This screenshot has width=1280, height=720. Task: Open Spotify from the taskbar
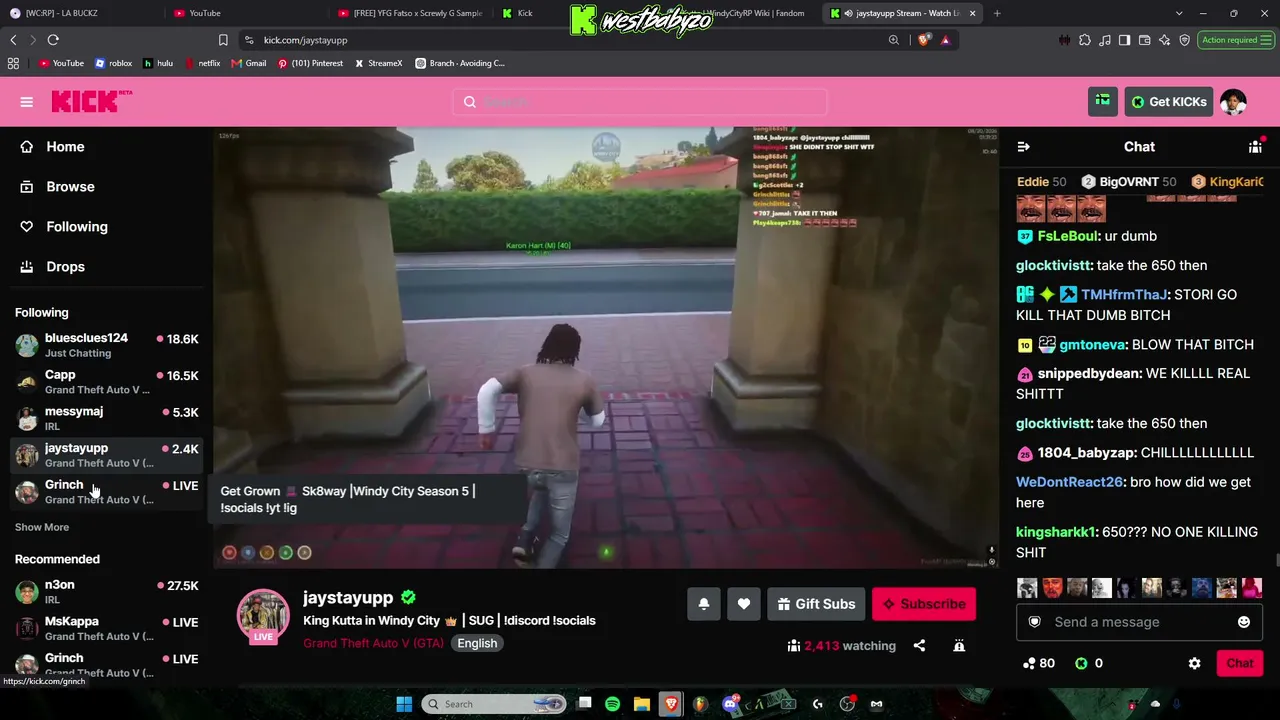click(612, 704)
